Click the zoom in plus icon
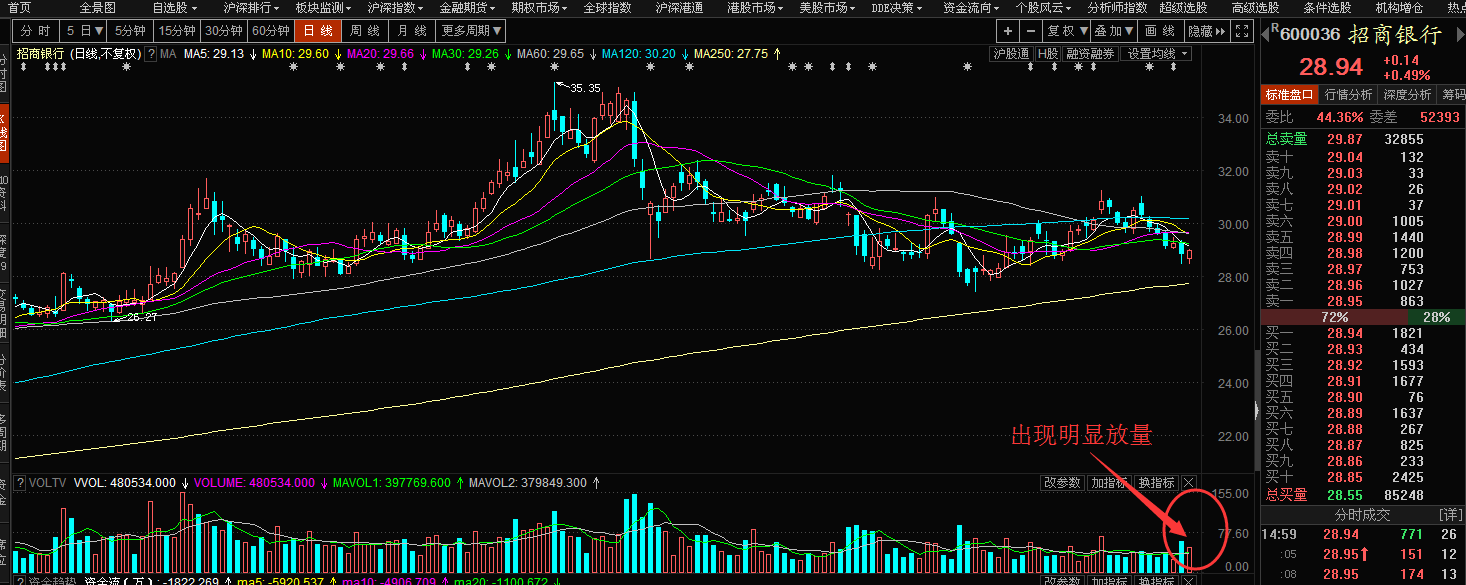The image size is (1466, 585). [1007, 31]
